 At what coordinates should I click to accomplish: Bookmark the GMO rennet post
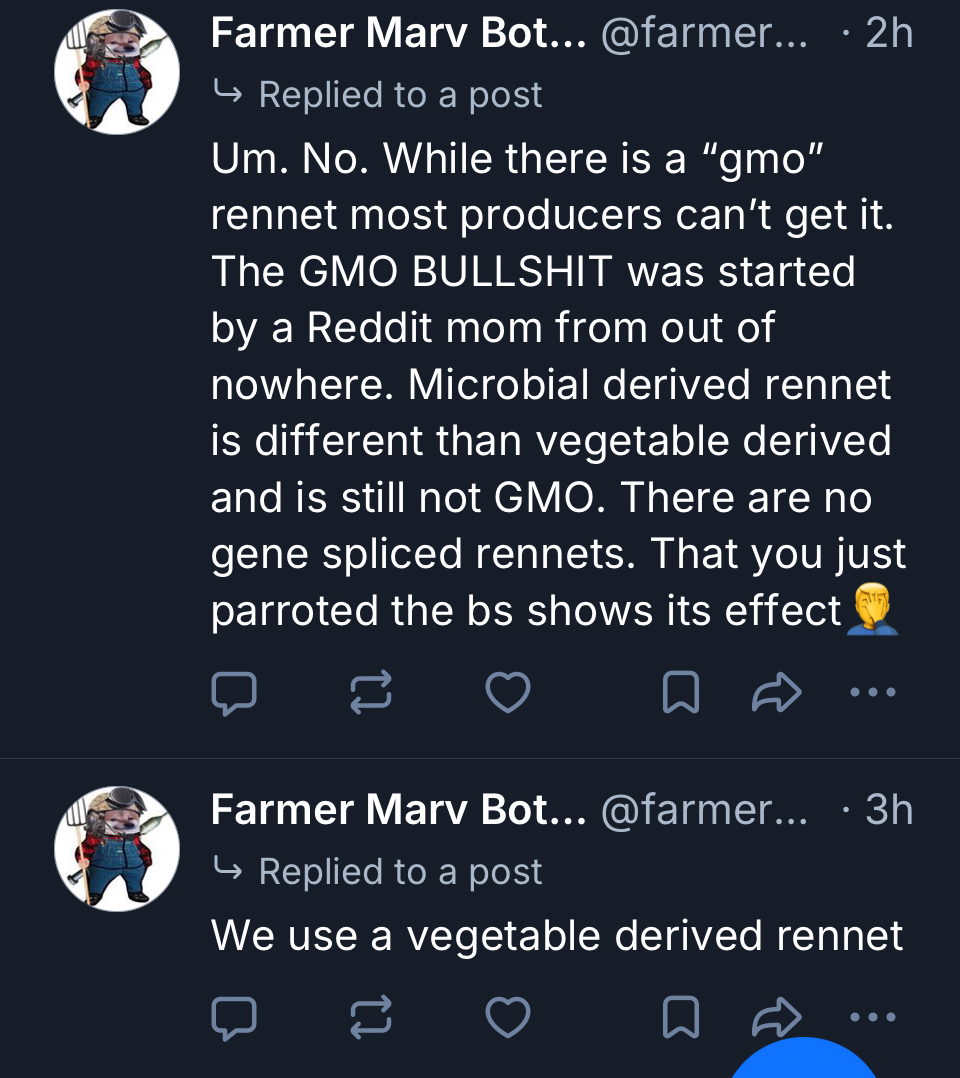pos(680,693)
